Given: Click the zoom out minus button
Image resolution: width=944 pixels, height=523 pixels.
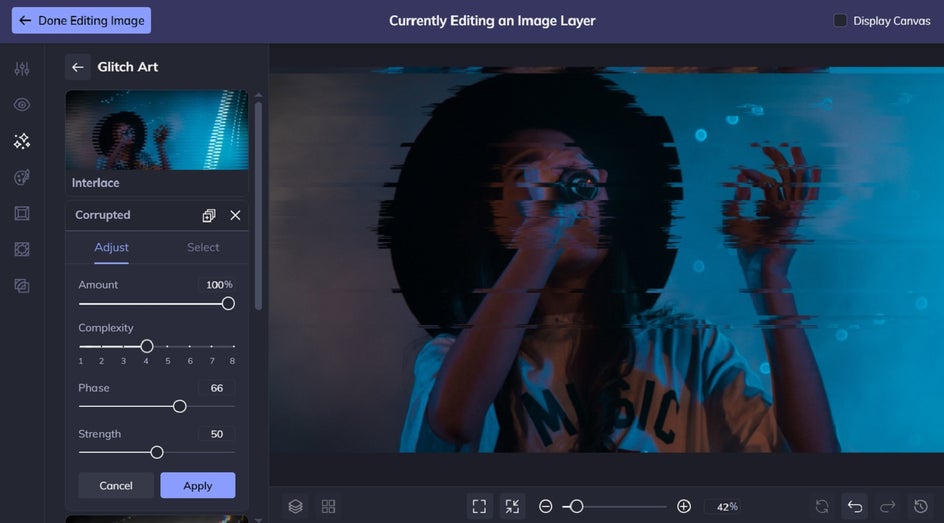Looking at the screenshot, I should [x=546, y=506].
